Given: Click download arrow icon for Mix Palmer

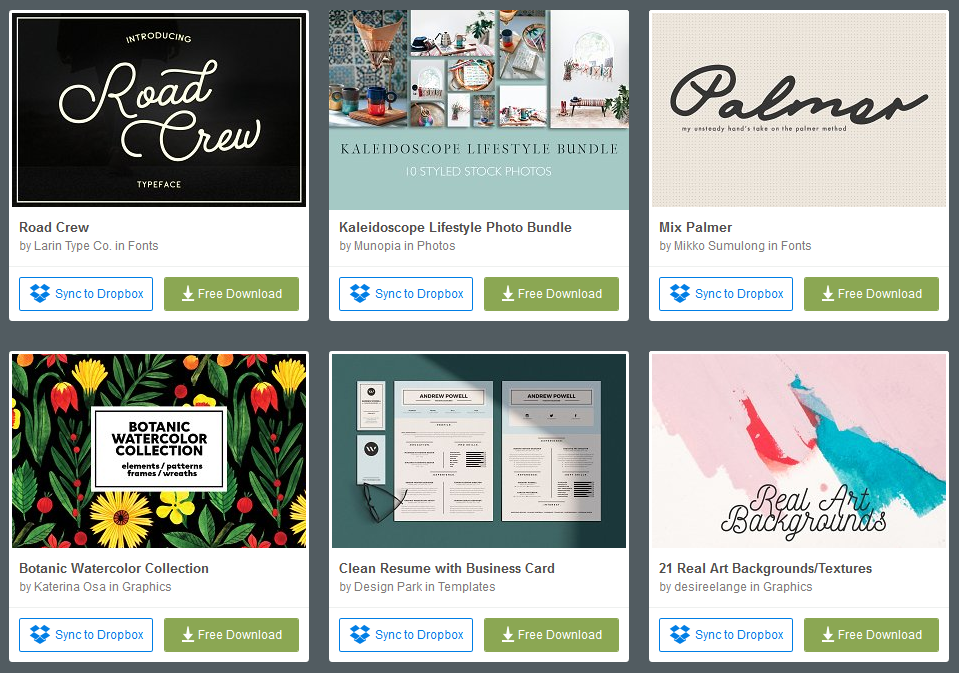Looking at the screenshot, I should pyautogui.click(x=828, y=294).
